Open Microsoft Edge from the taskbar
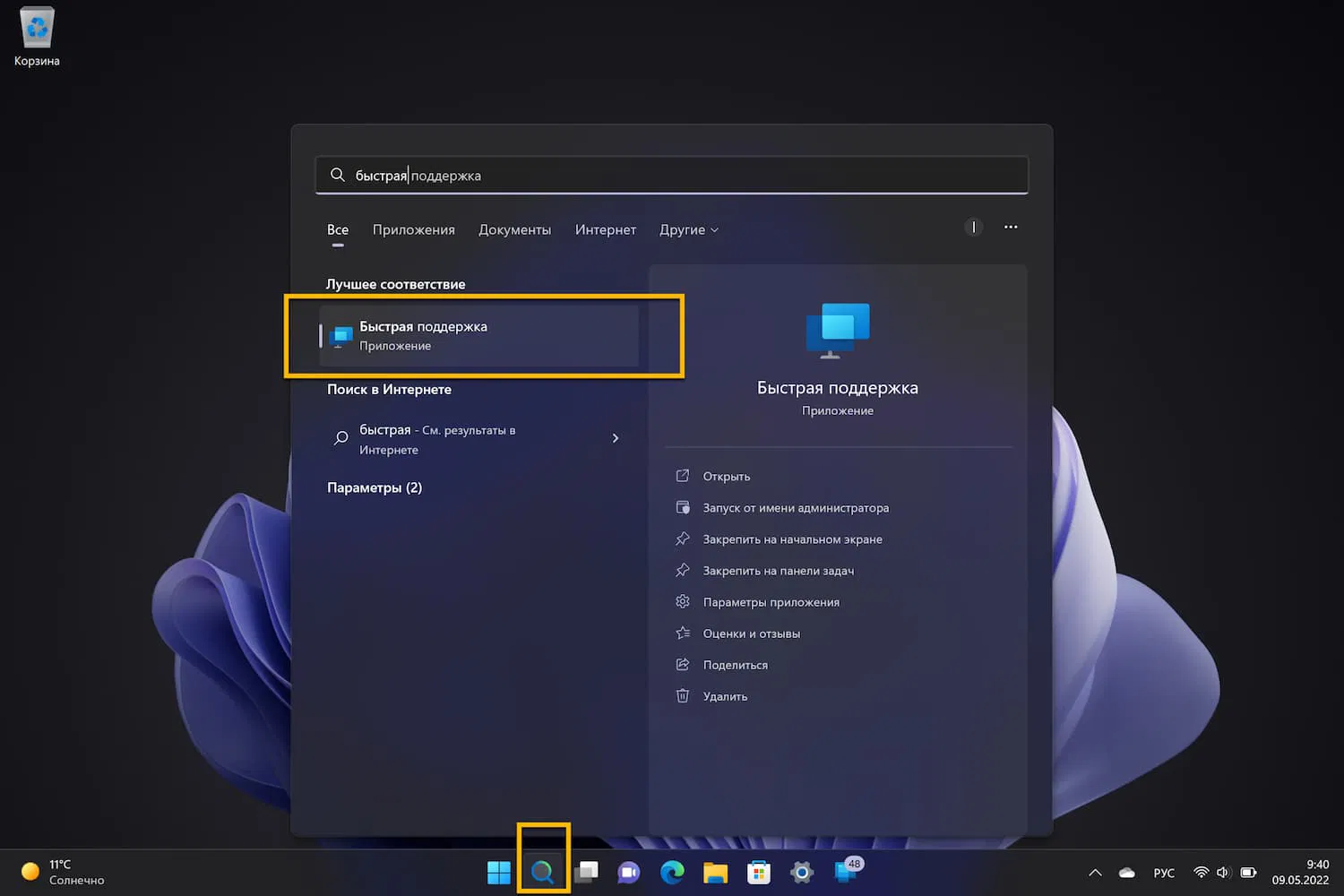 (x=672, y=872)
